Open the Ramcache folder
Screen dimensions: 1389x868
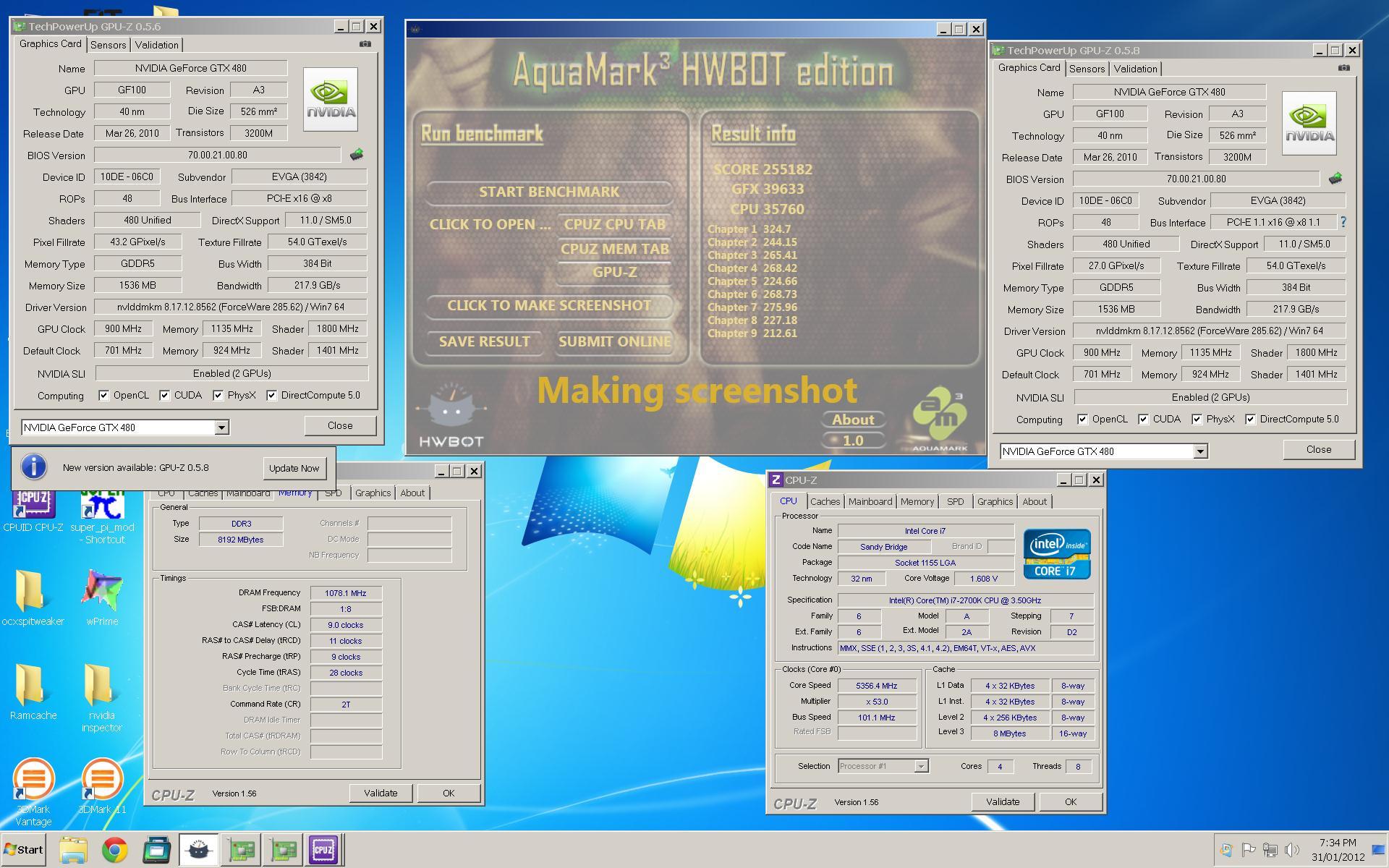pyautogui.click(x=33, y=692)
